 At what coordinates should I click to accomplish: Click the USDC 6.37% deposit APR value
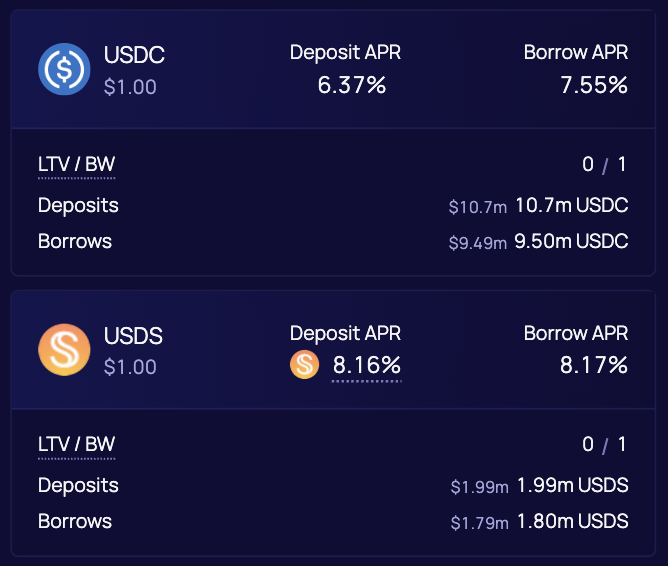[352, 85]
